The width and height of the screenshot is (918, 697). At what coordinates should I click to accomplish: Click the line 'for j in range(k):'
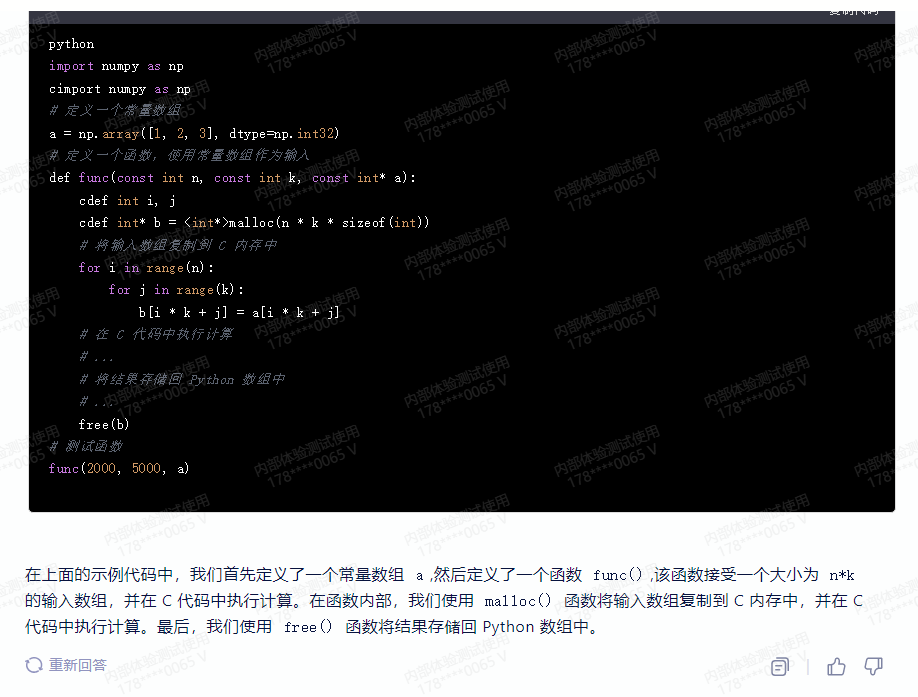[x=176, y=290]
